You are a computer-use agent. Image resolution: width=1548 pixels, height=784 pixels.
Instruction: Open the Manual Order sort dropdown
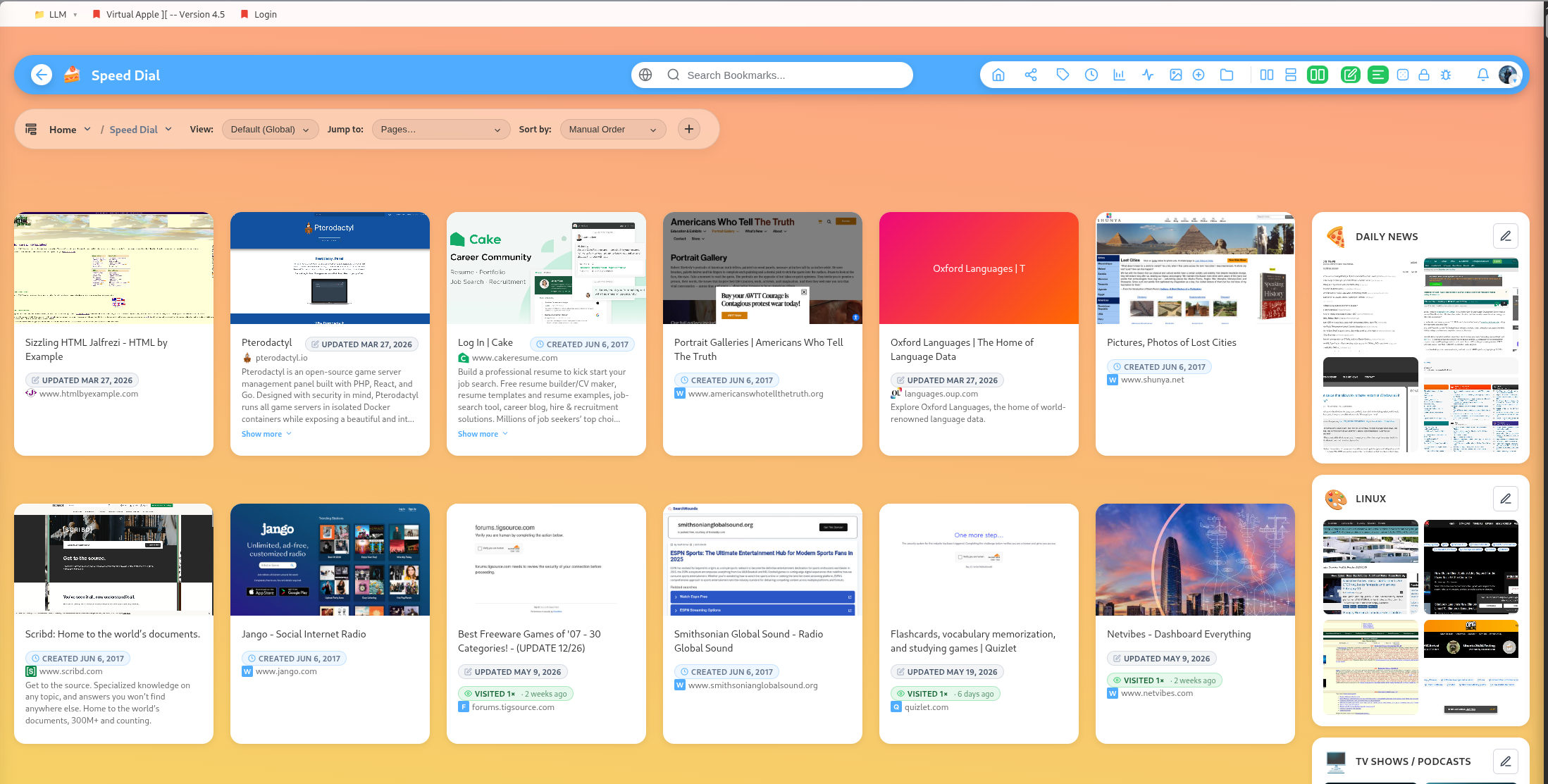[613, 129]
